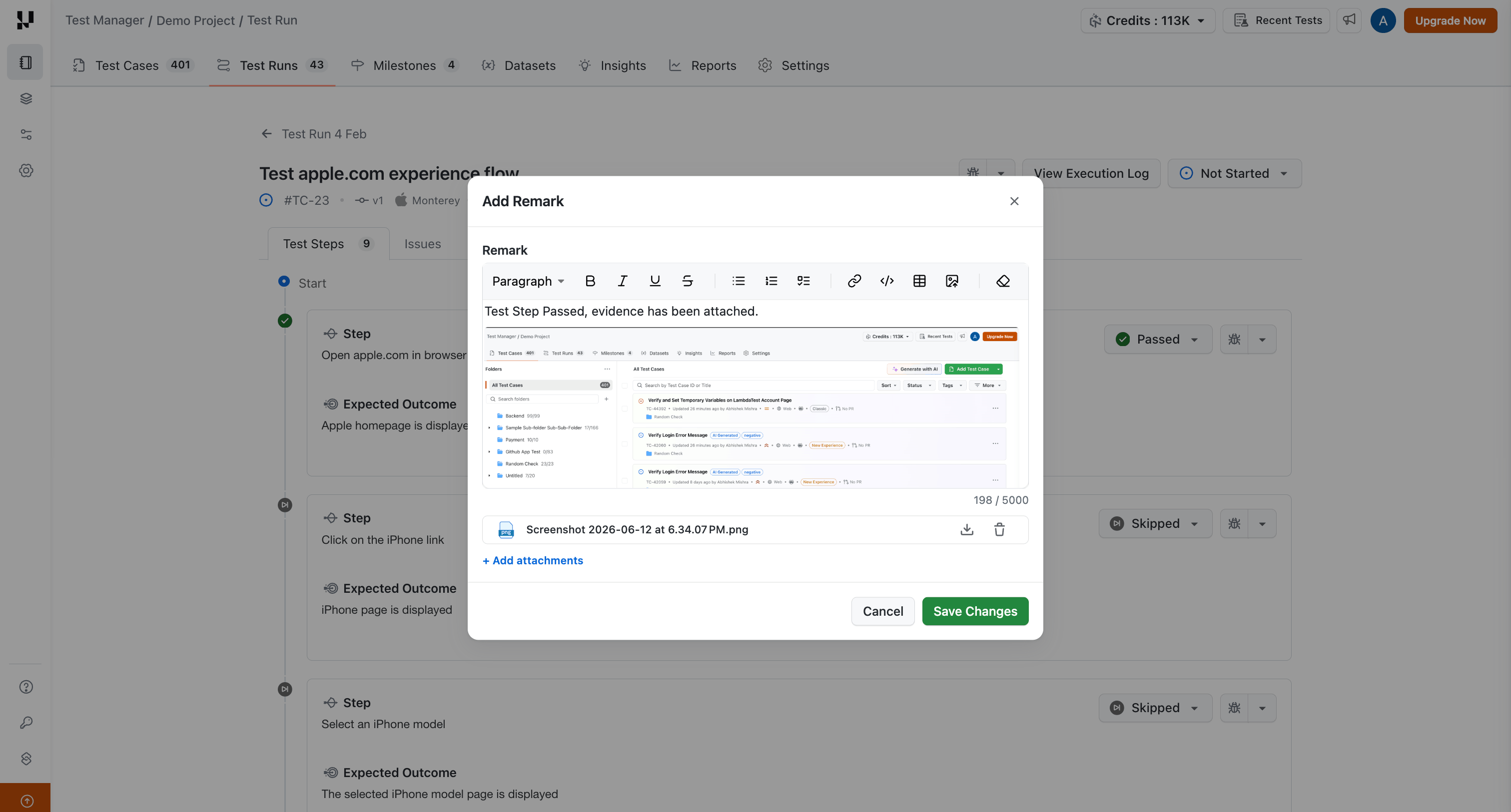Open first Skipped status dropdown
This screenshot has height=812, width=1511.
pyautogui.click(x=1155, y=523)
